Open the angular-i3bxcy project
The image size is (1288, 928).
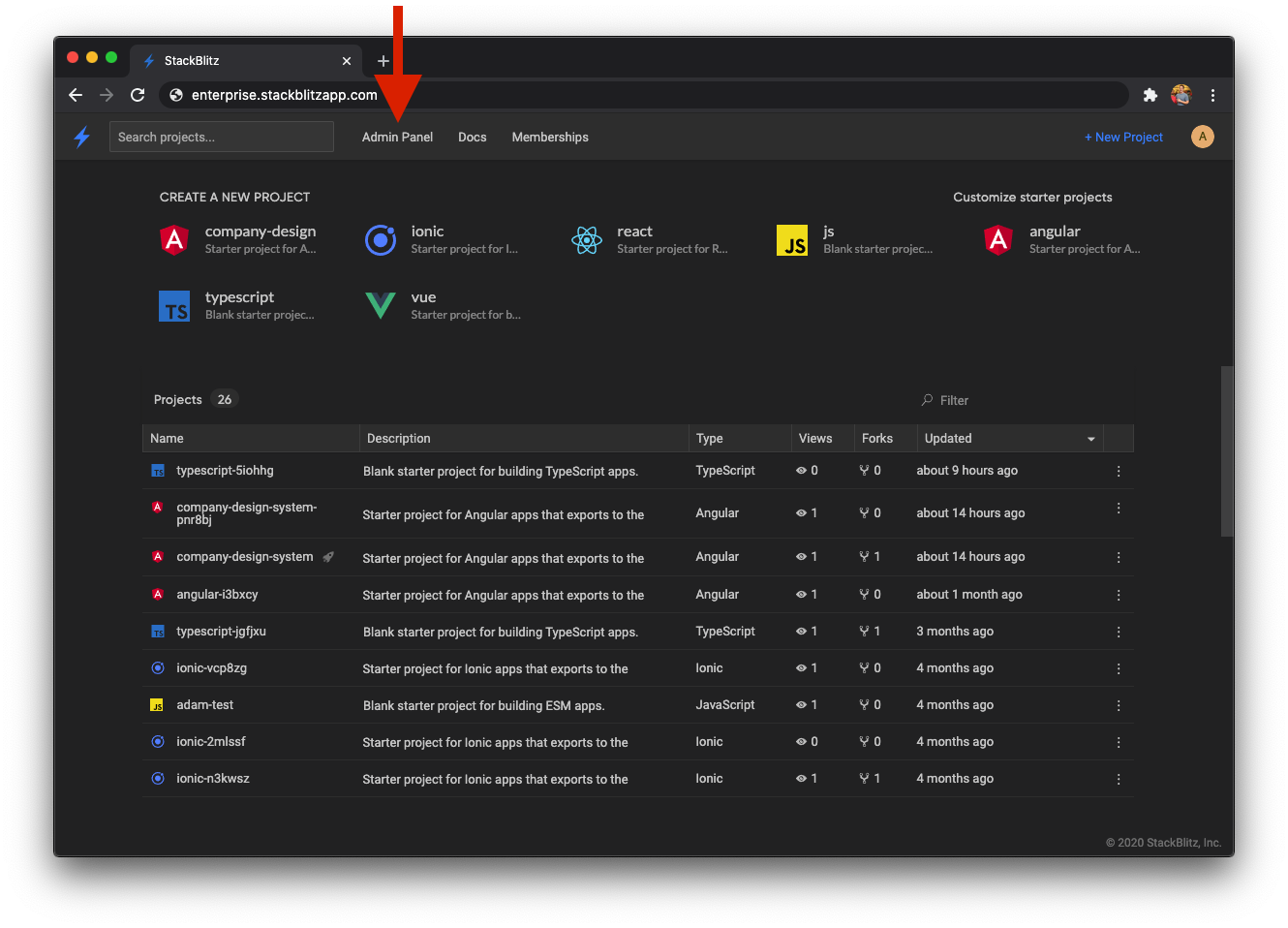click(217, 595)
